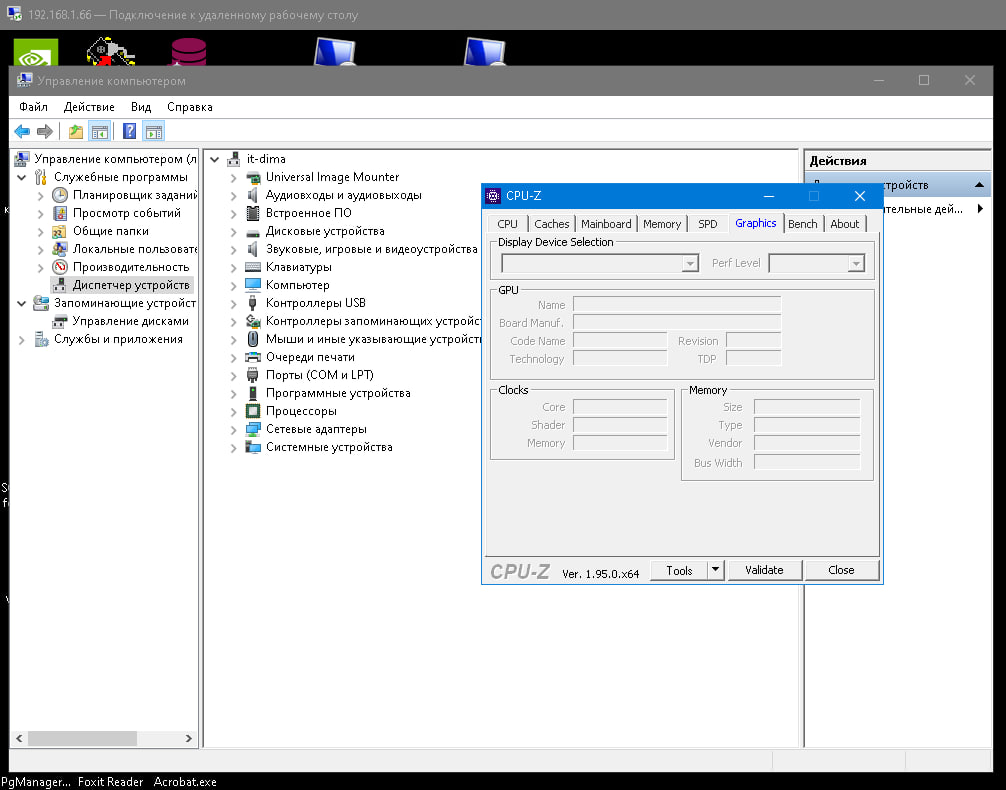1006x790 pixels.
Task: Toggle the Action pane toolbar icon
Action: tap(153, 132)
